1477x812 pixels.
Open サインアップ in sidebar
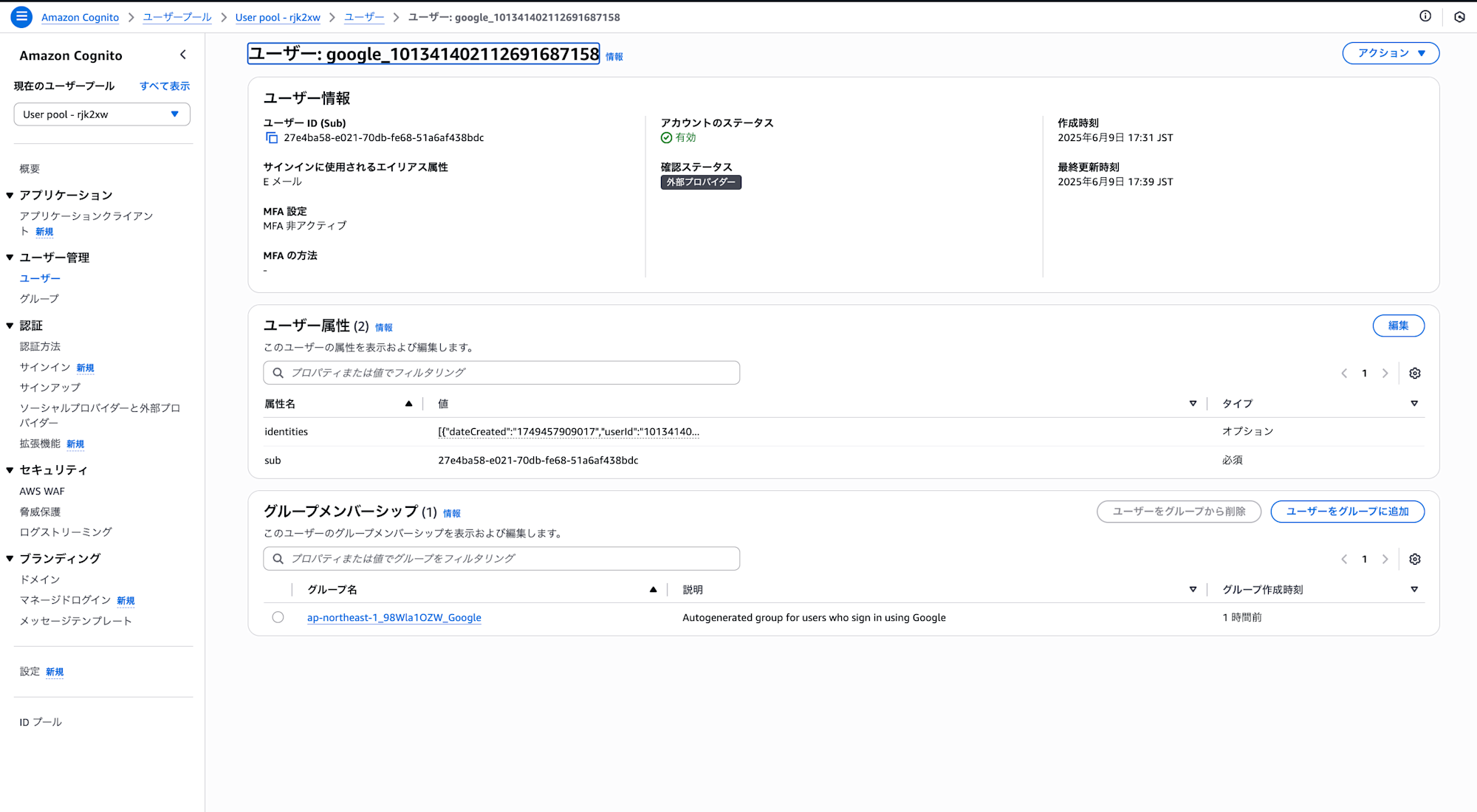point(50,388)
